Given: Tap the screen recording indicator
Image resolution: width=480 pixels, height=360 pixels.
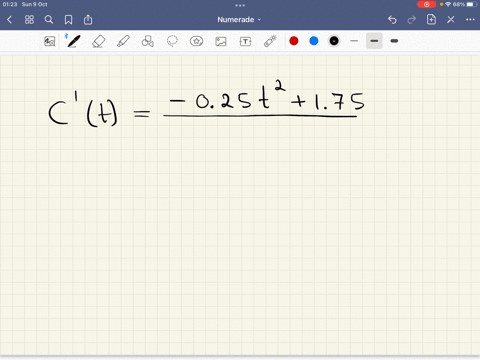Looking at the screenshot, I should [x=426, y=4].
